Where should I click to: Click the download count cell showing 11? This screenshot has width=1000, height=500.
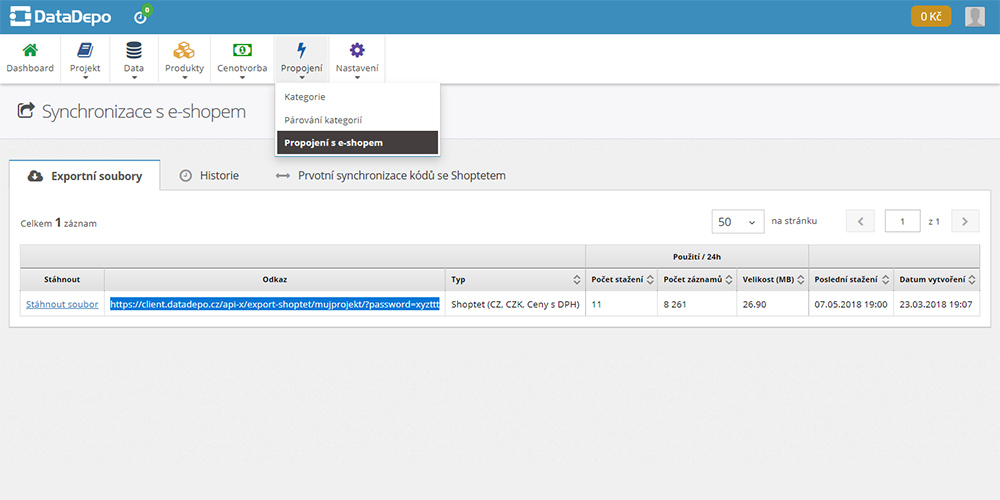pos(622,304)
